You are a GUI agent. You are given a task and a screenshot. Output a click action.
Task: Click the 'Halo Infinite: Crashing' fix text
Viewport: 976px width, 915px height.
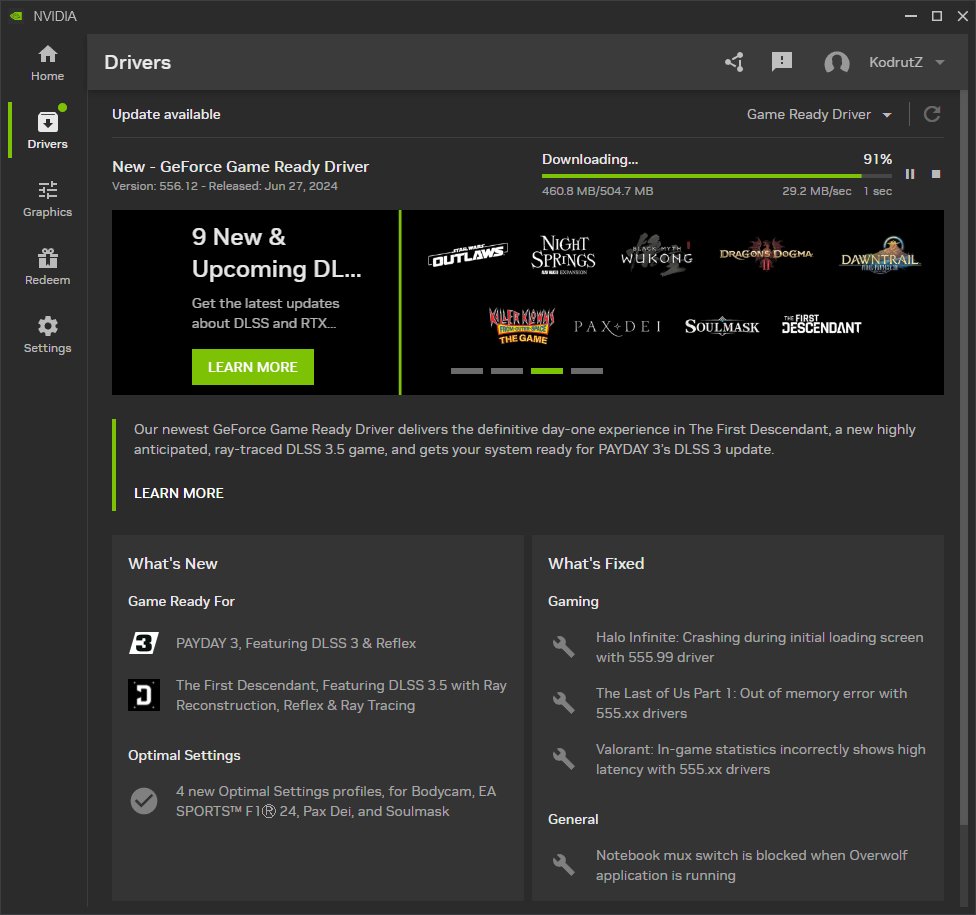tap(759, 647)
